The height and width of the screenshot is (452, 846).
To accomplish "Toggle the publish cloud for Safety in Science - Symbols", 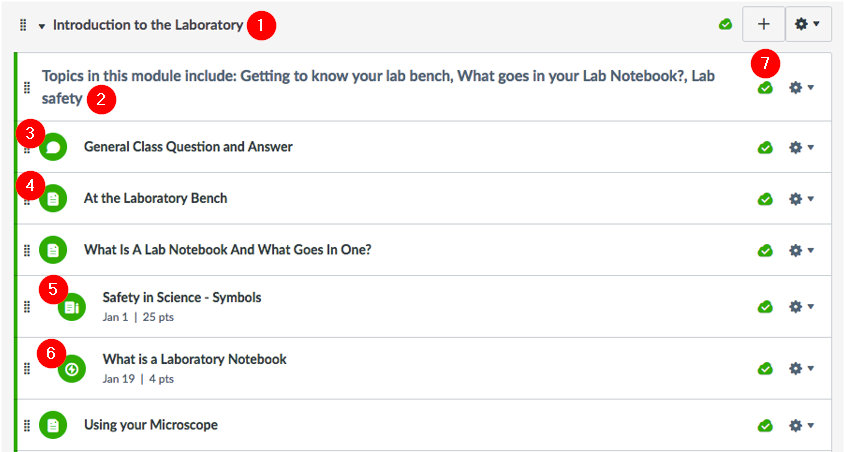I will [x=765, y=307].
